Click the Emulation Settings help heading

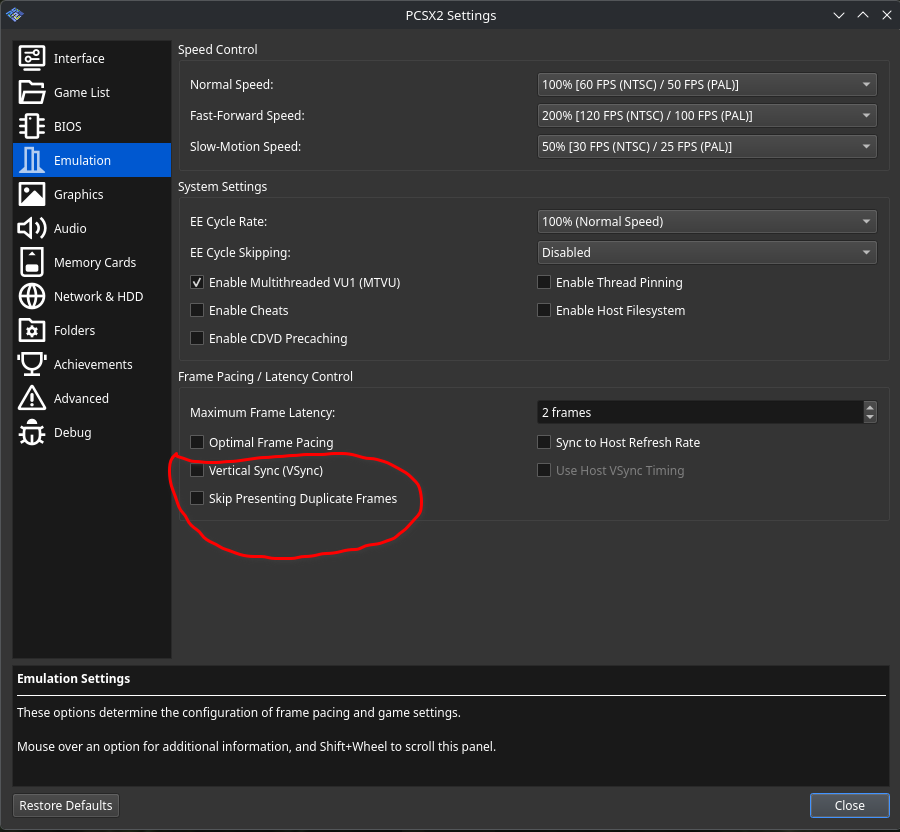(73, 678)
